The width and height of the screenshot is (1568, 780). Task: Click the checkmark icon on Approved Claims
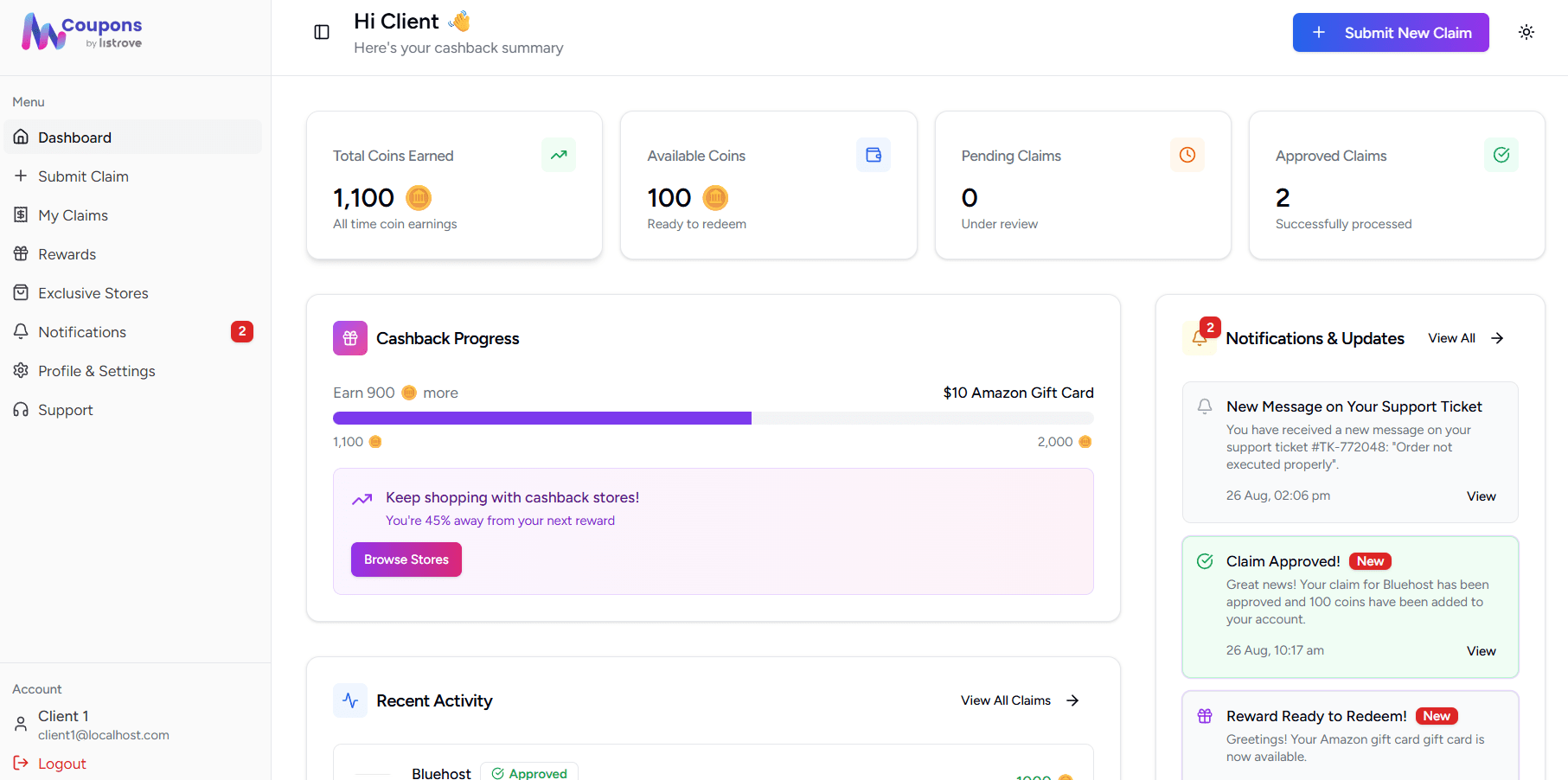(1501, 155)
